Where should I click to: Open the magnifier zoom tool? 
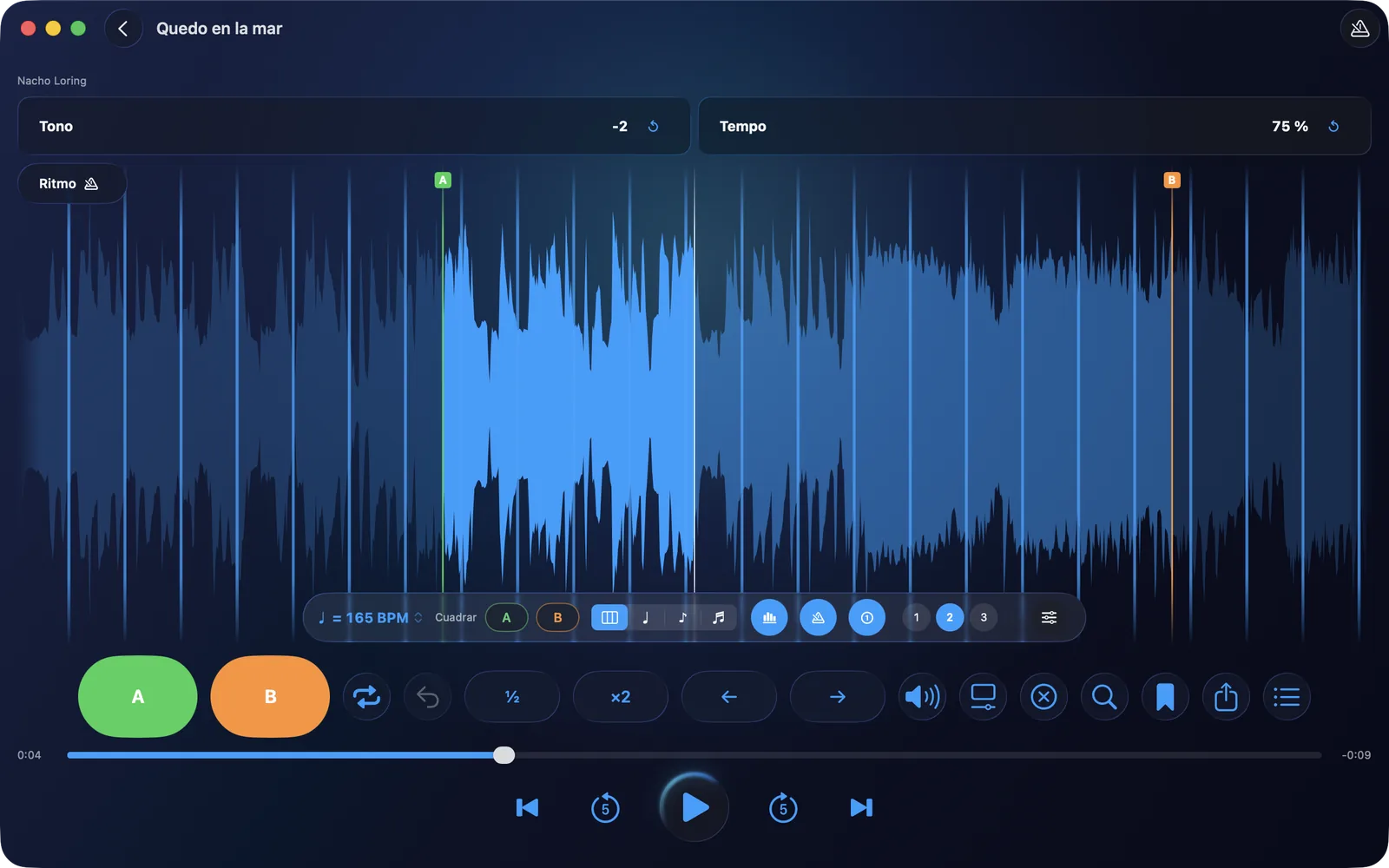tap(1104, 697)
